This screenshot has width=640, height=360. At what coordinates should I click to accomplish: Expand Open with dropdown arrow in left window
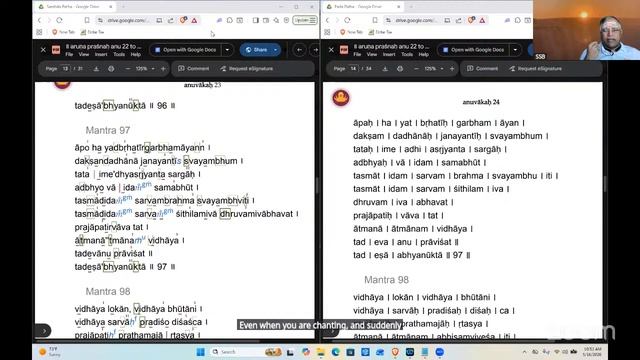(x=227, y=50)
